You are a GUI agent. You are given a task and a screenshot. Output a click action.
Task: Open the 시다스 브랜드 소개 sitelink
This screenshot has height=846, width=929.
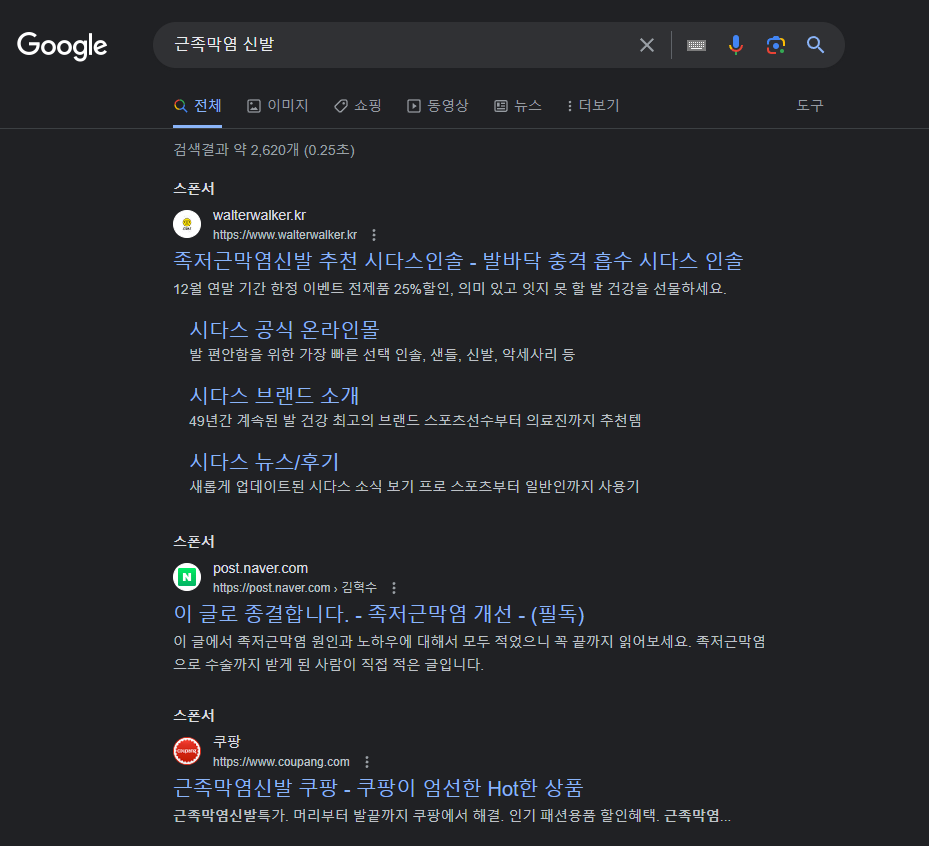277,395
